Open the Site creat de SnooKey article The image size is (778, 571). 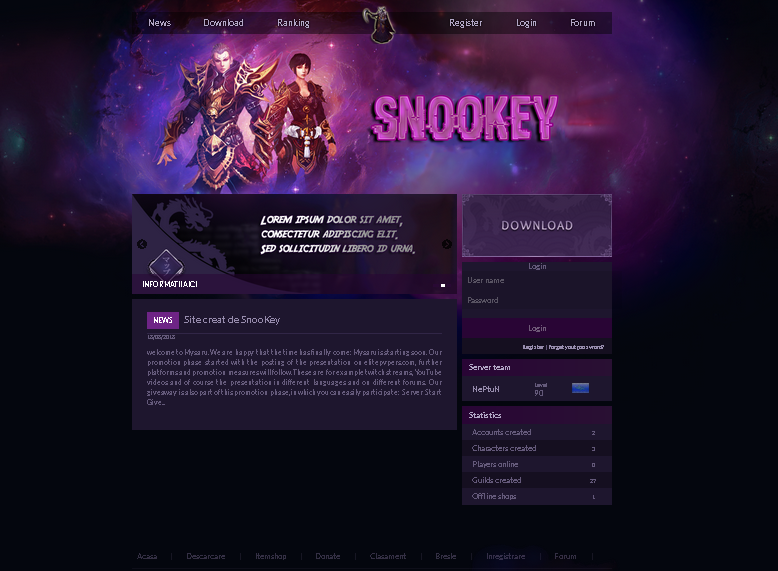coord(232,319)
